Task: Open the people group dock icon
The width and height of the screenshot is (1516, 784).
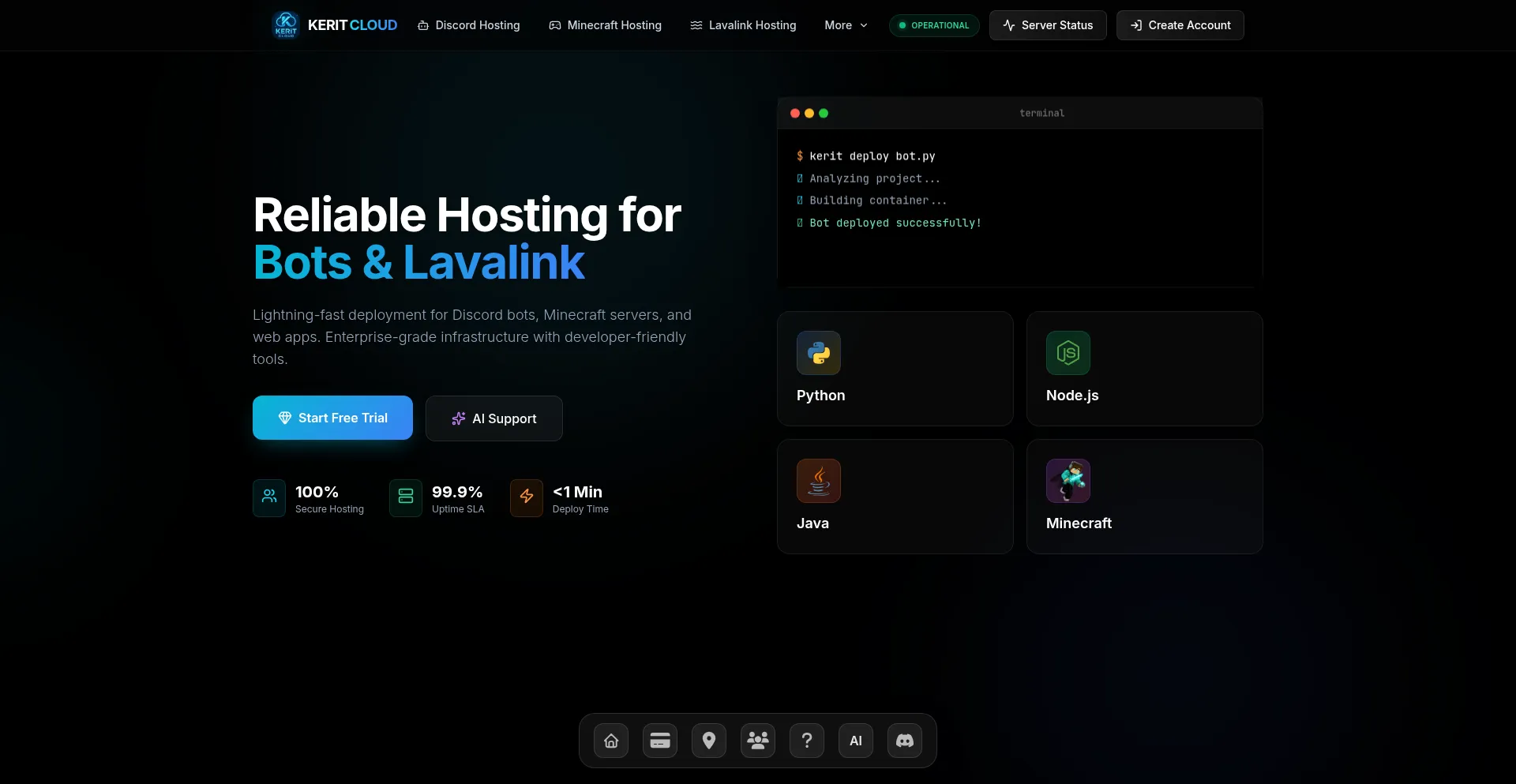Action: (758, 741)
